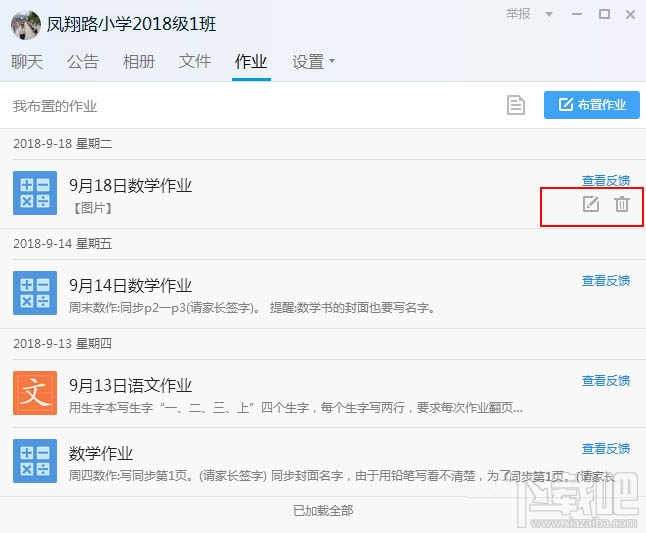The width and height of the screenshot is (646, 533).
Task: Click the 周四数作 description text
Action: (x=341, y=476)
